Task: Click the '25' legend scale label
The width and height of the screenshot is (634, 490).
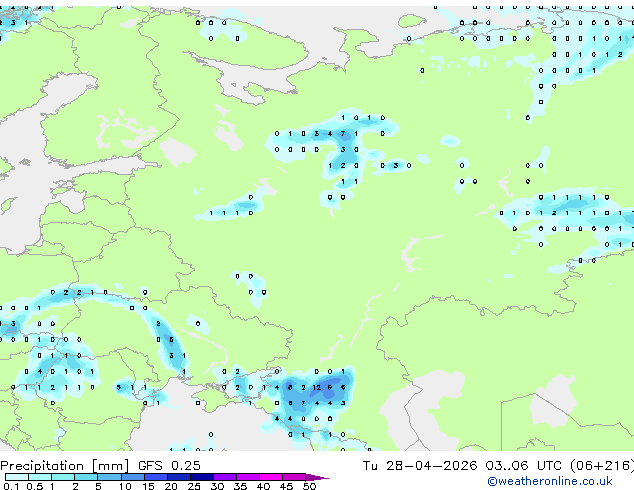Action: (194, 486)
